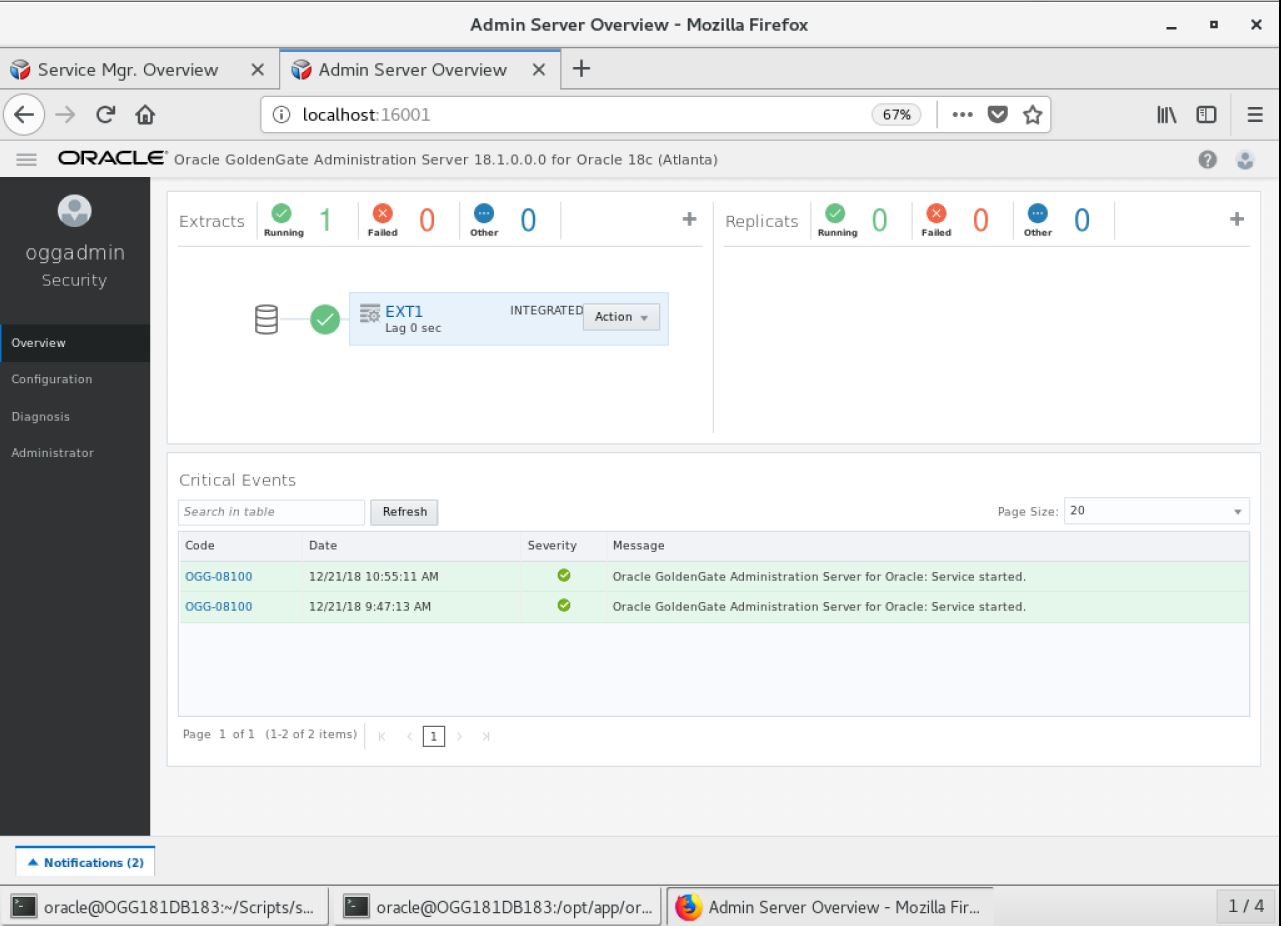This screenshot has height=926, width=1281.
Task: Click 12/21/18 10:55:11 AM date cell
Action: (x=372, y=576)
